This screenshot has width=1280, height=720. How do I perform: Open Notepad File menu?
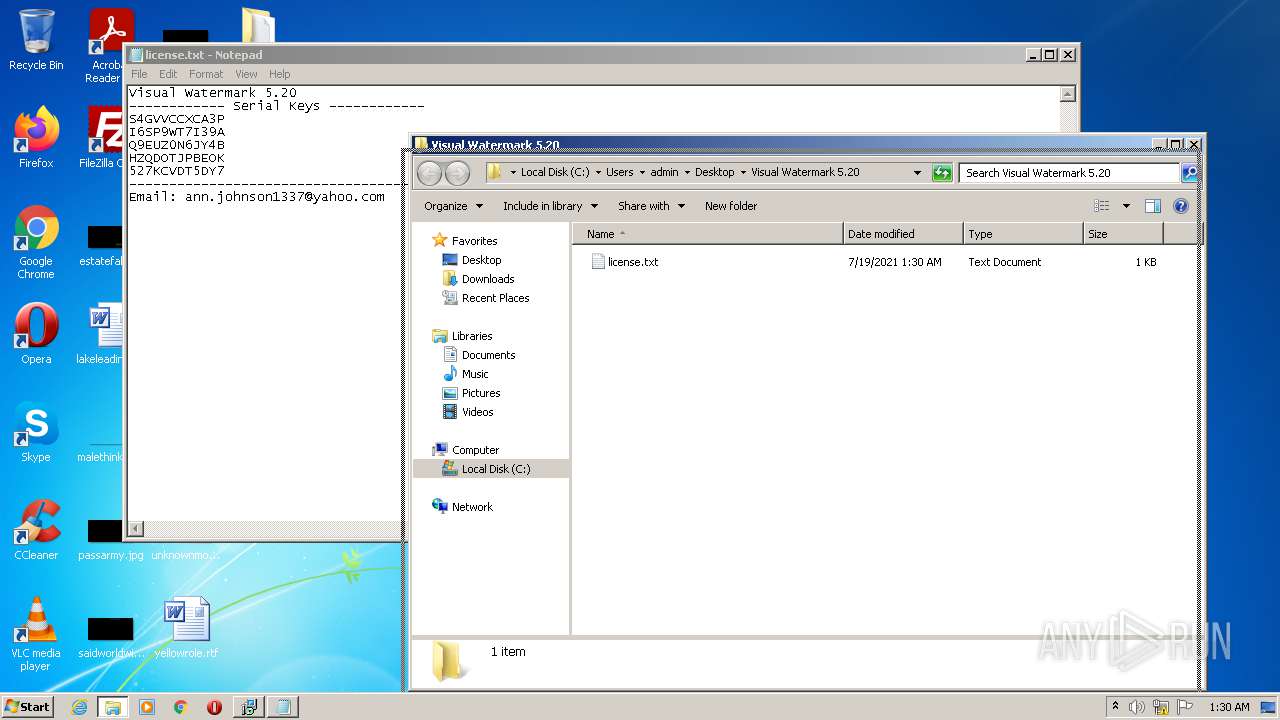click(x=139, y=74)
